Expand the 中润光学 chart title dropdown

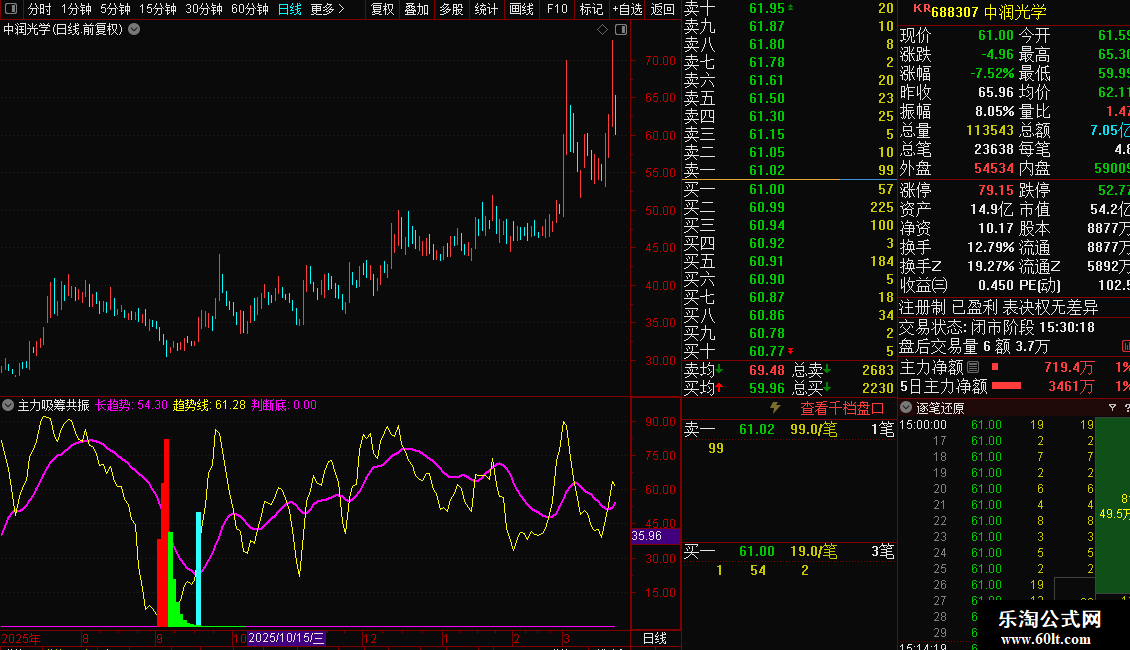[x=135, y=29]
